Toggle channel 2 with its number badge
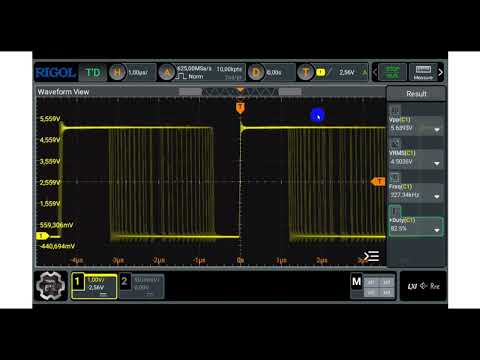This screenshot has height=360, width=480. coord(125,281)
